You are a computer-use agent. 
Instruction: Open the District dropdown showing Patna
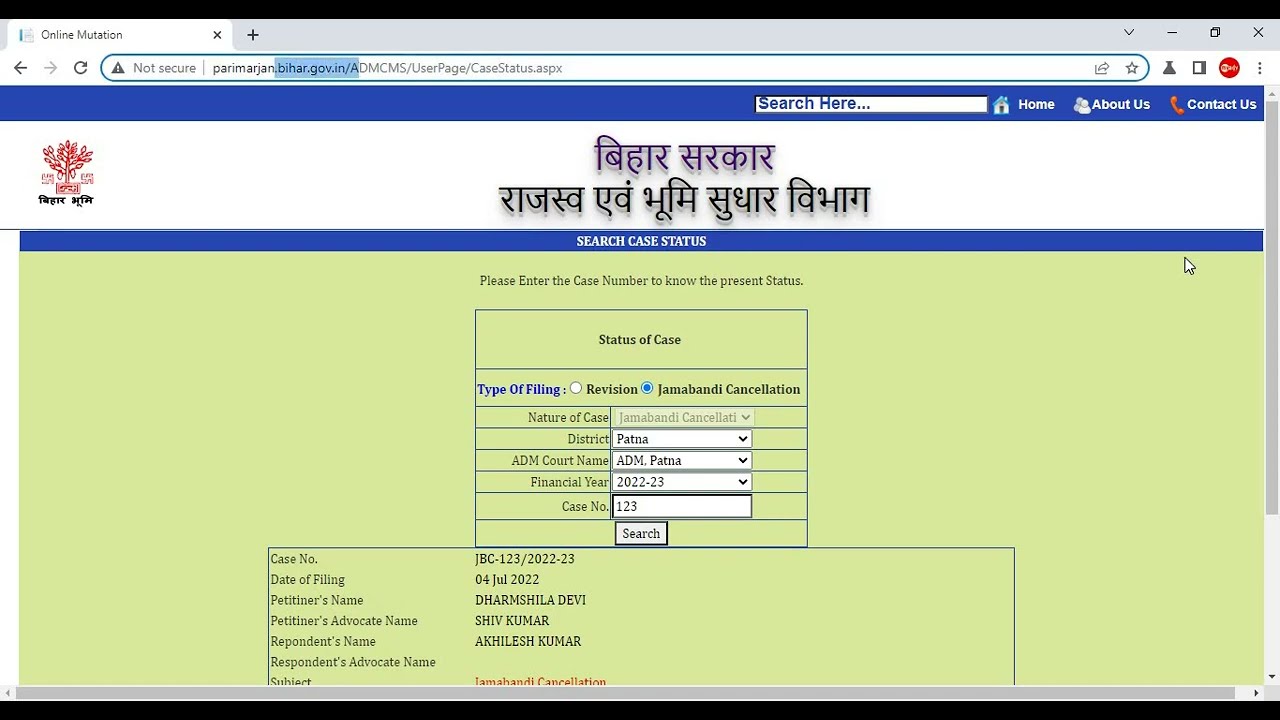point(681,439)
